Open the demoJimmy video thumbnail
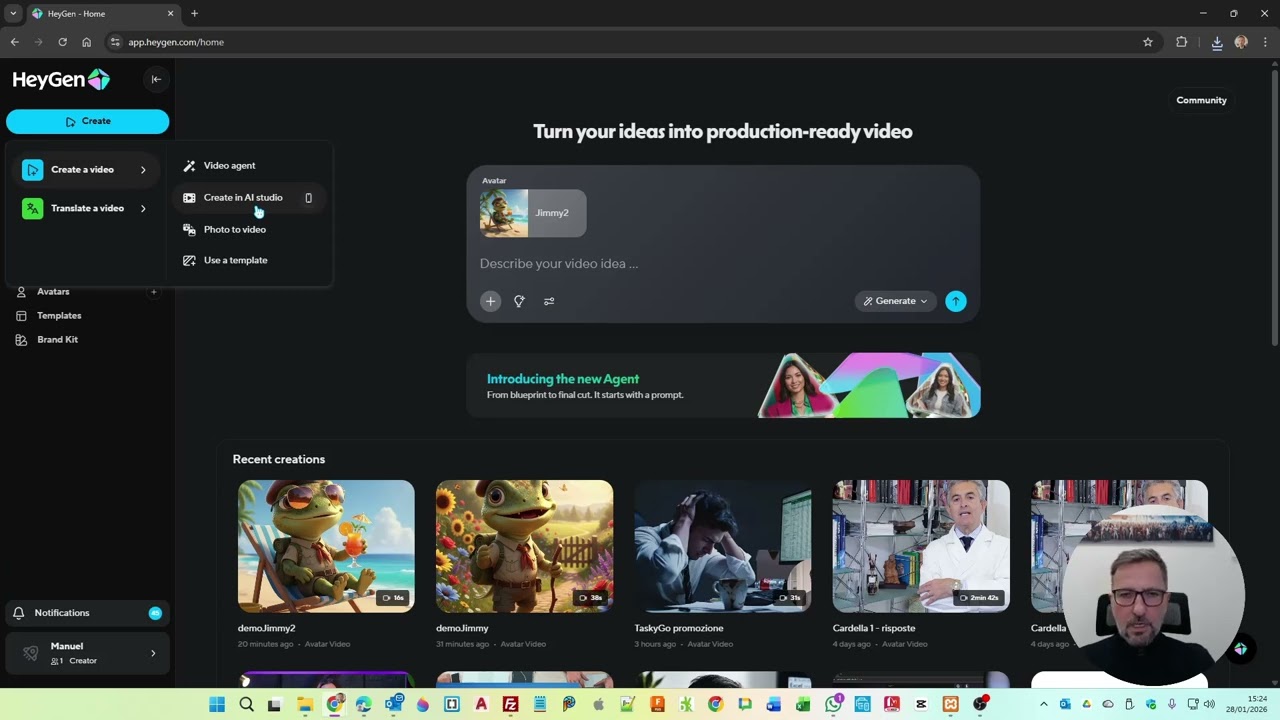This screenshot has height=720, width=1280. (x=524, y=546)
